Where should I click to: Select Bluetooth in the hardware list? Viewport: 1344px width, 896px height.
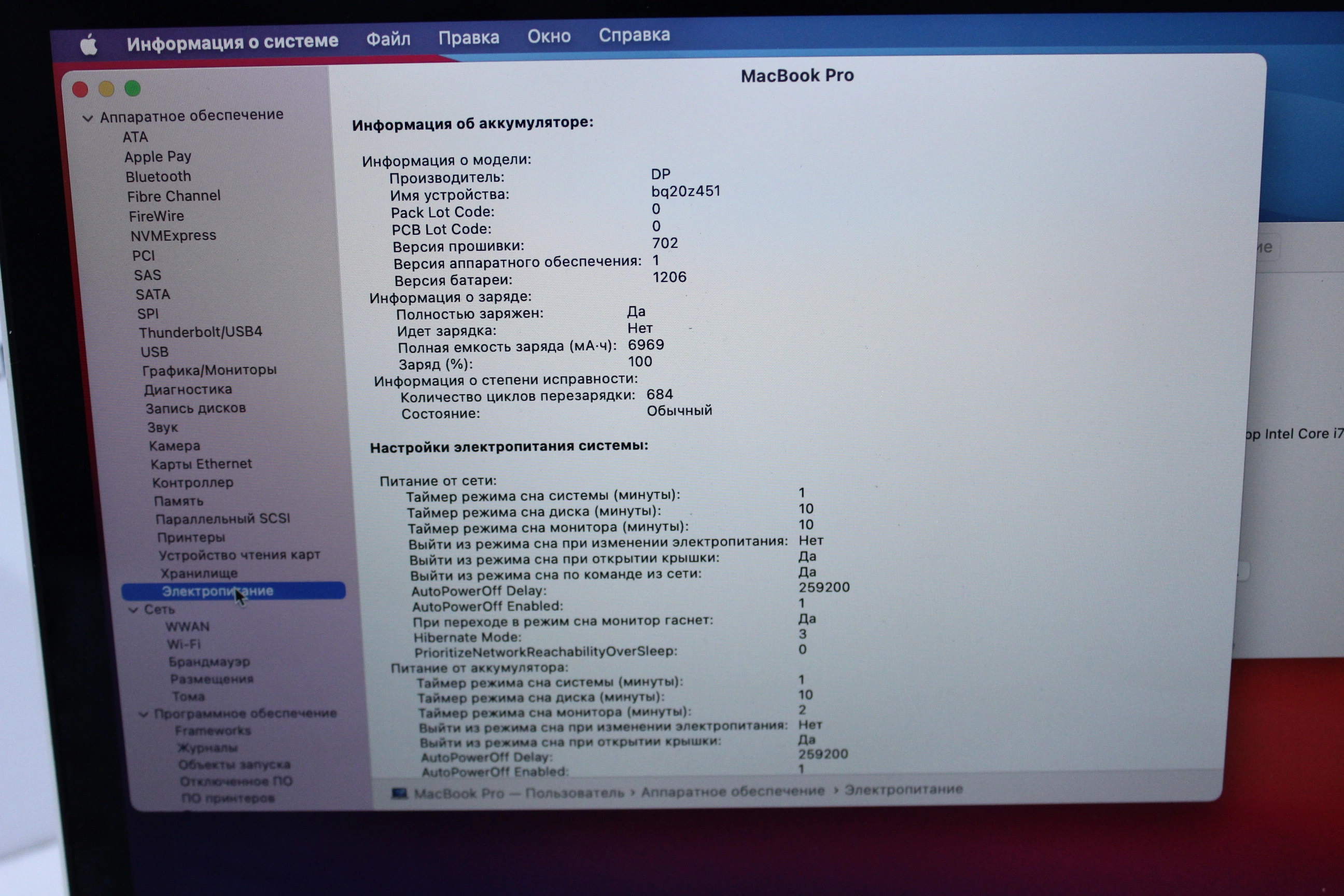point(158,177)
